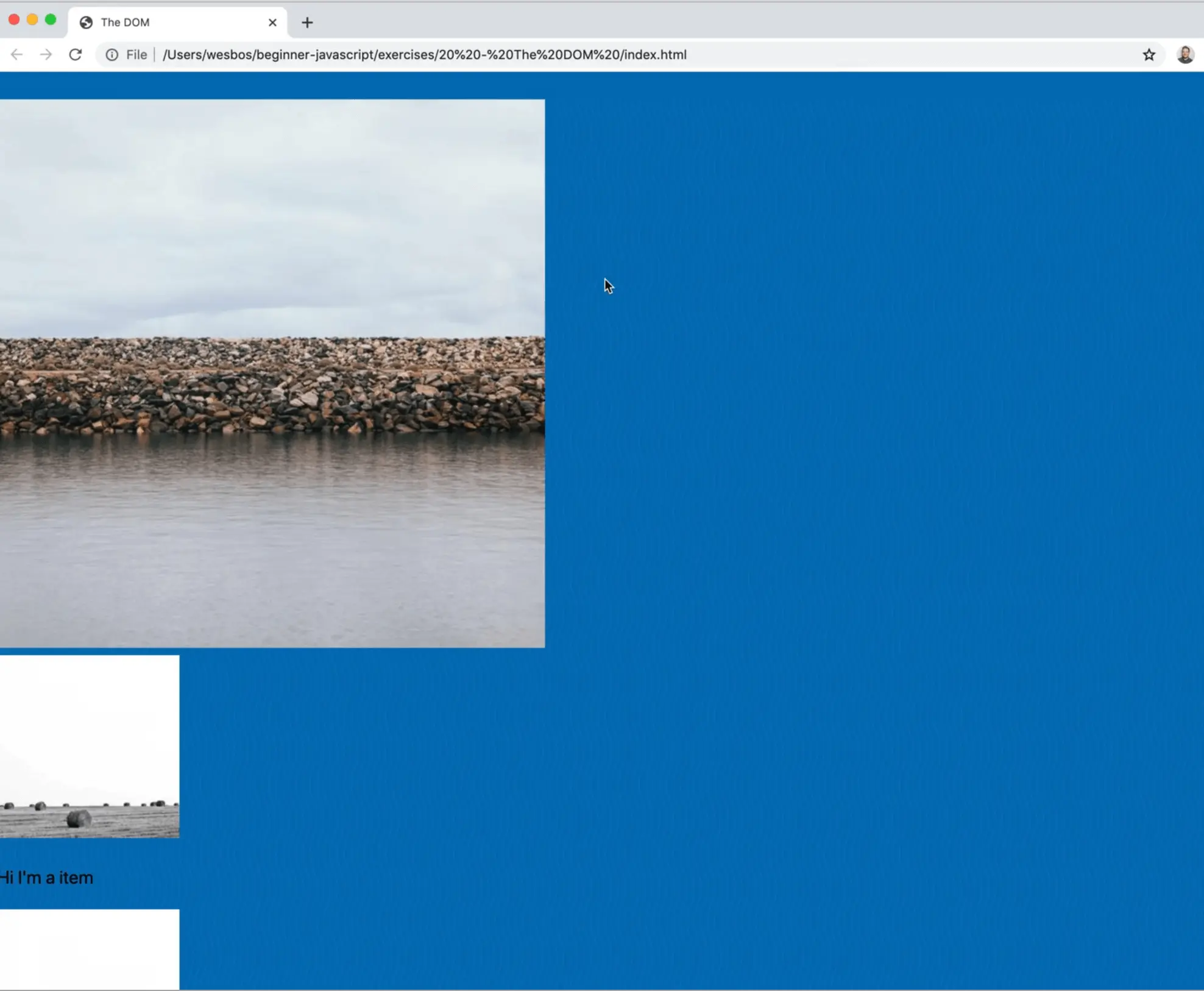This screenshot has height=991, width=1204.
Task: Click the hay bale field image
Action: (89, 746)
